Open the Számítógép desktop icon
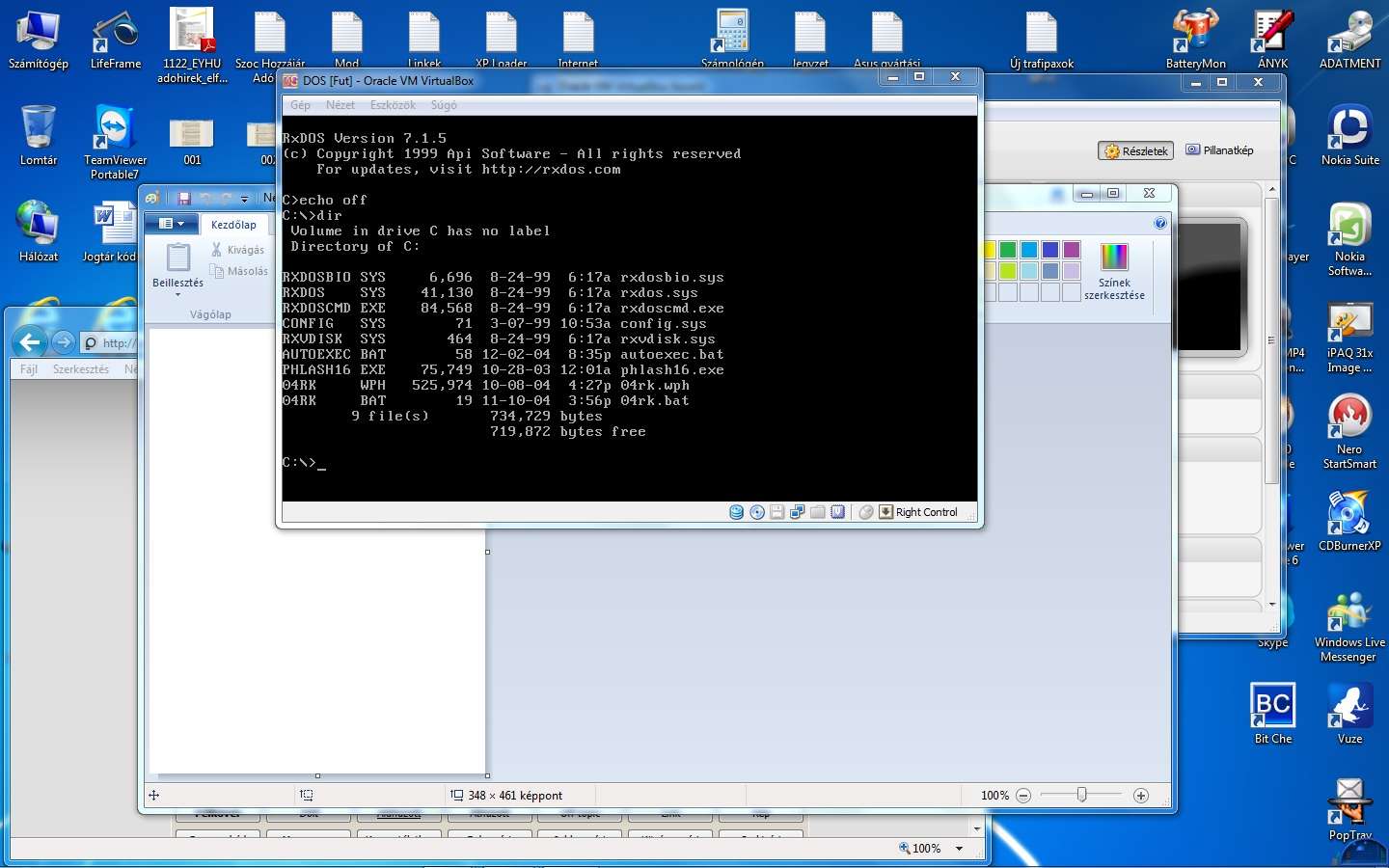The height and width of the screenshot is (868, 1389). (x=39, y=41)
